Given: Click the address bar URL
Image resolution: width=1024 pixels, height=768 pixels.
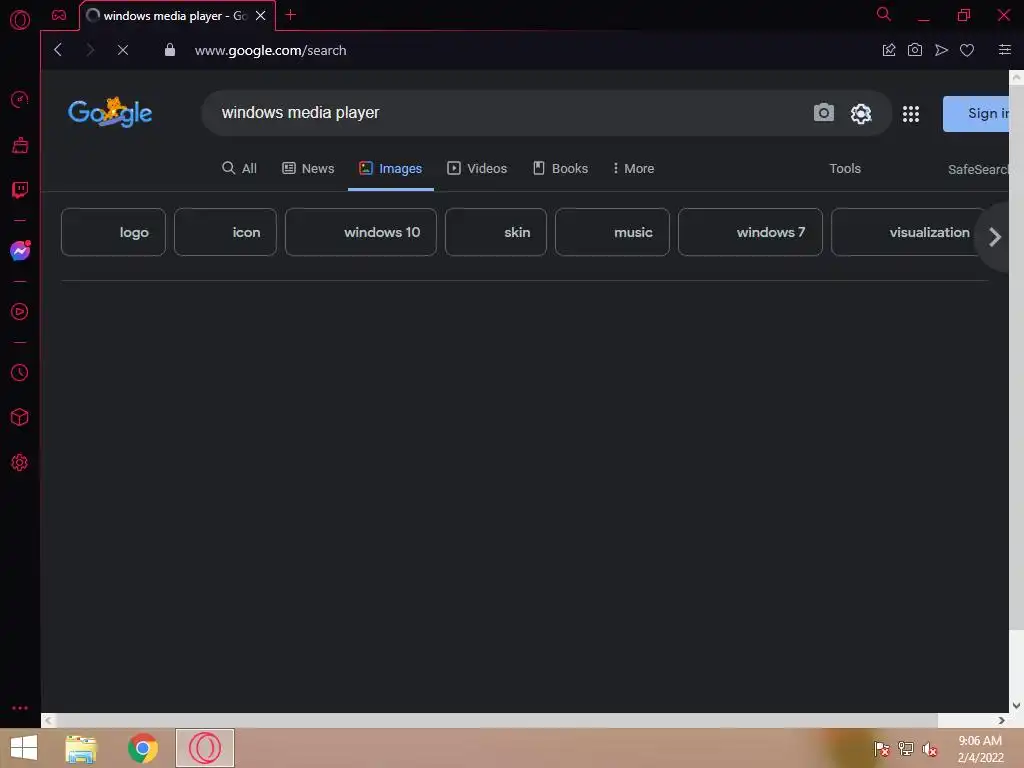Looking at the screenshot, I should pyautogui.click(x=270, y=50).
